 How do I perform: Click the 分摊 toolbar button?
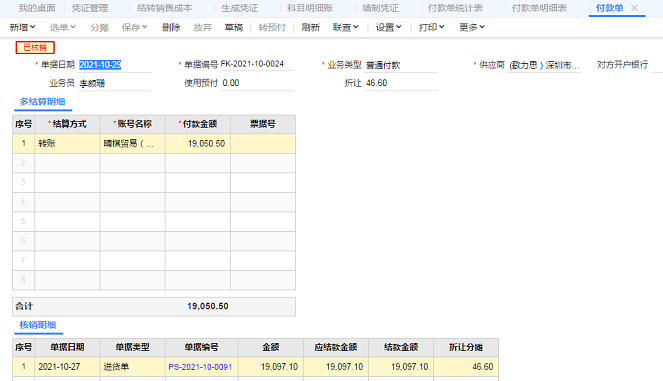pyautogui.click(x=99, y=27)
